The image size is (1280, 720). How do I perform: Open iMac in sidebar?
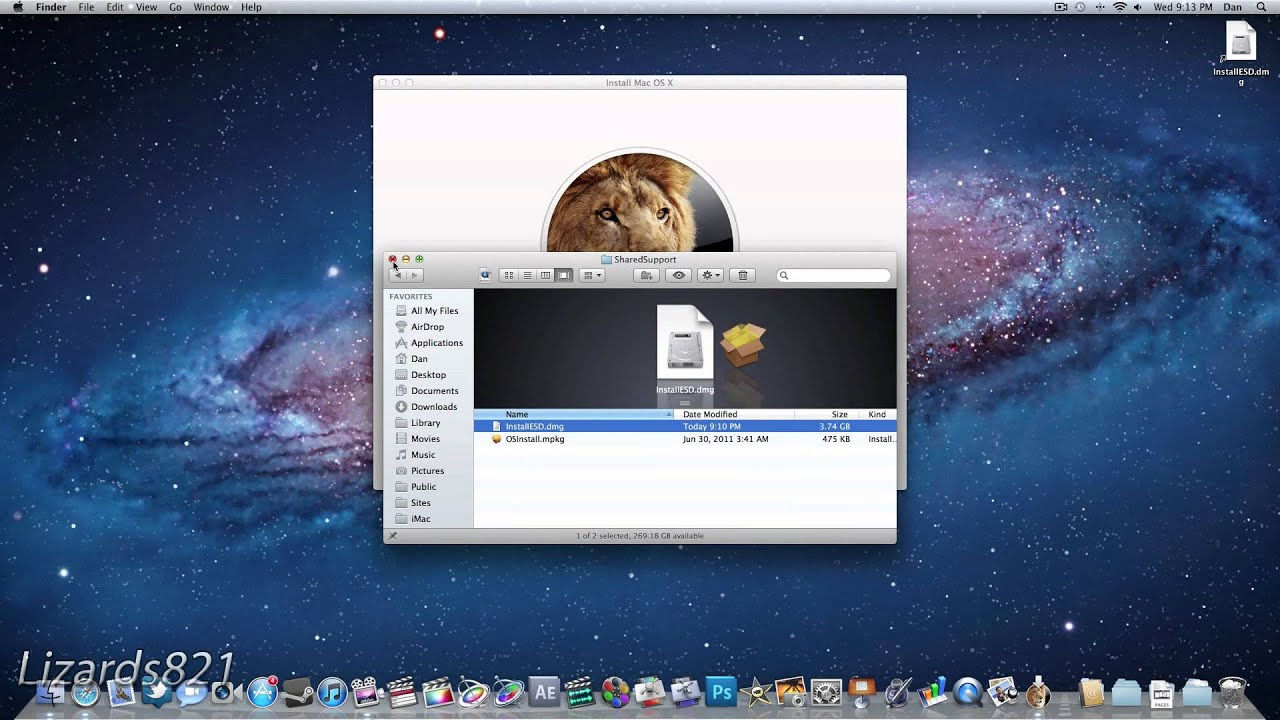(413, 519)
